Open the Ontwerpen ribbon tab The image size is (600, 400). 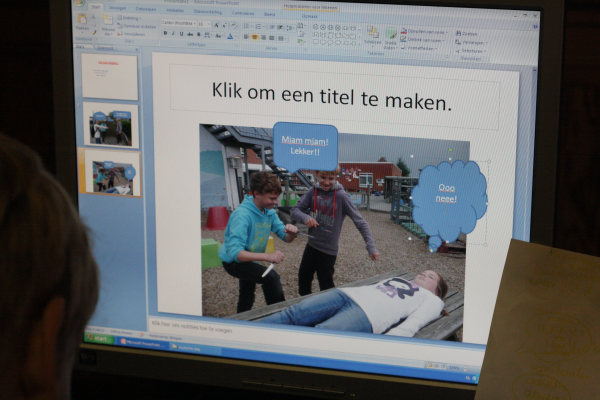145,9
